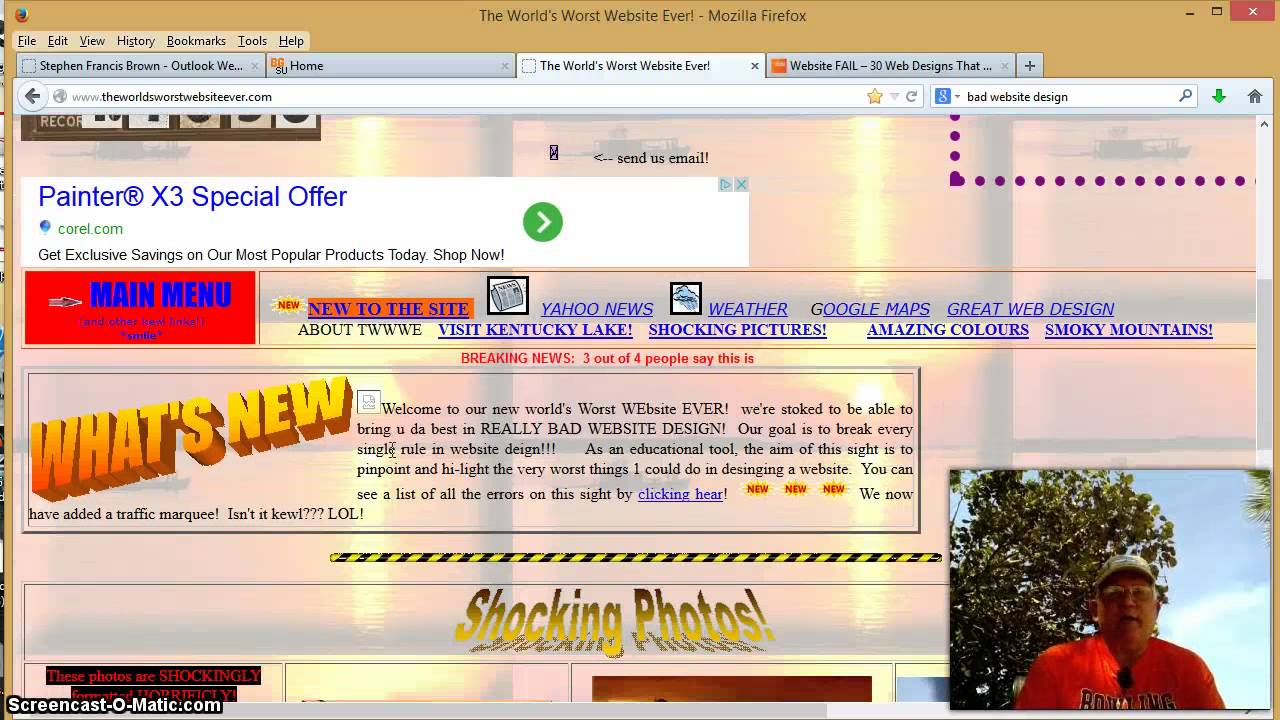Run search with the magnifier icon
Viewport: 1280px width, 720px height.
tap(1186, 96)
